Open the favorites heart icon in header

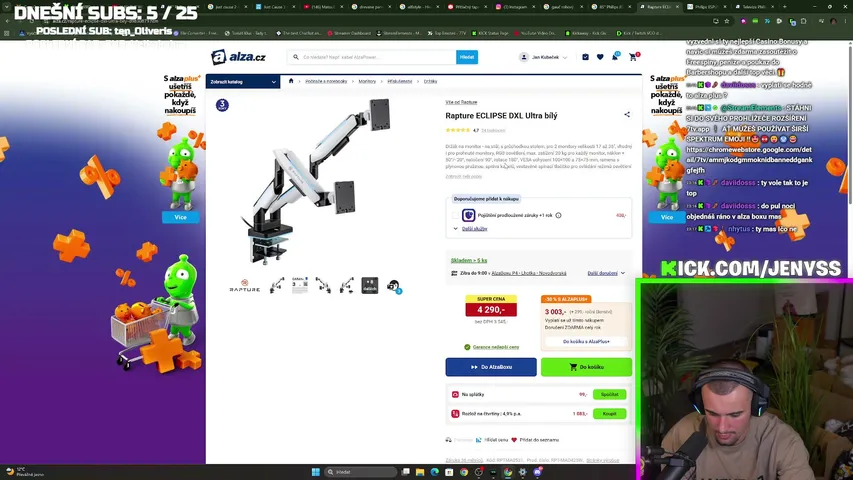[600, 57]
